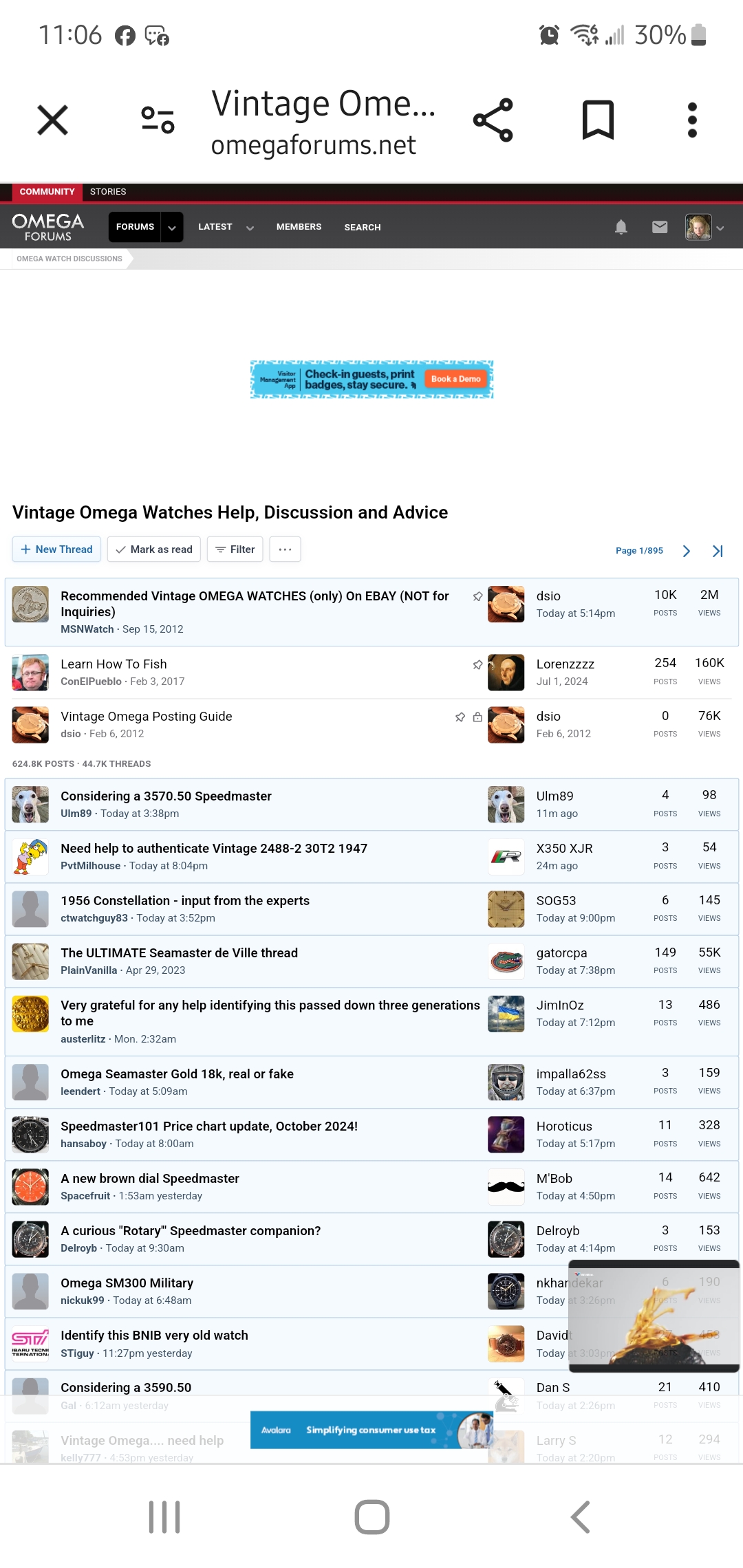Open 1956 Constellation thread

(185, 900)
